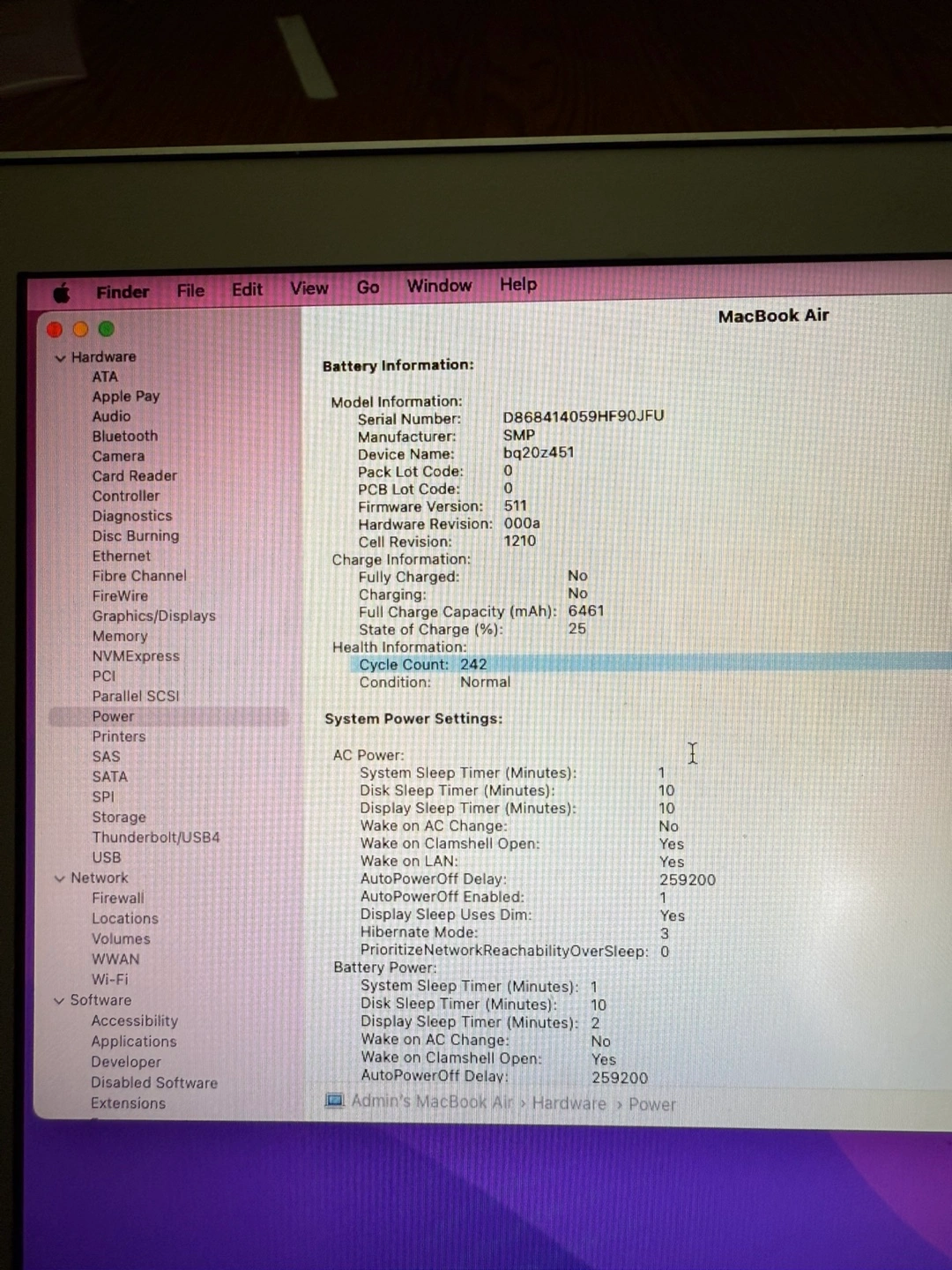Image resolution: width=952 pixels, height=1270 pixels.
Task: Select SATA in the sidebar
Action: tap(110, 777)
